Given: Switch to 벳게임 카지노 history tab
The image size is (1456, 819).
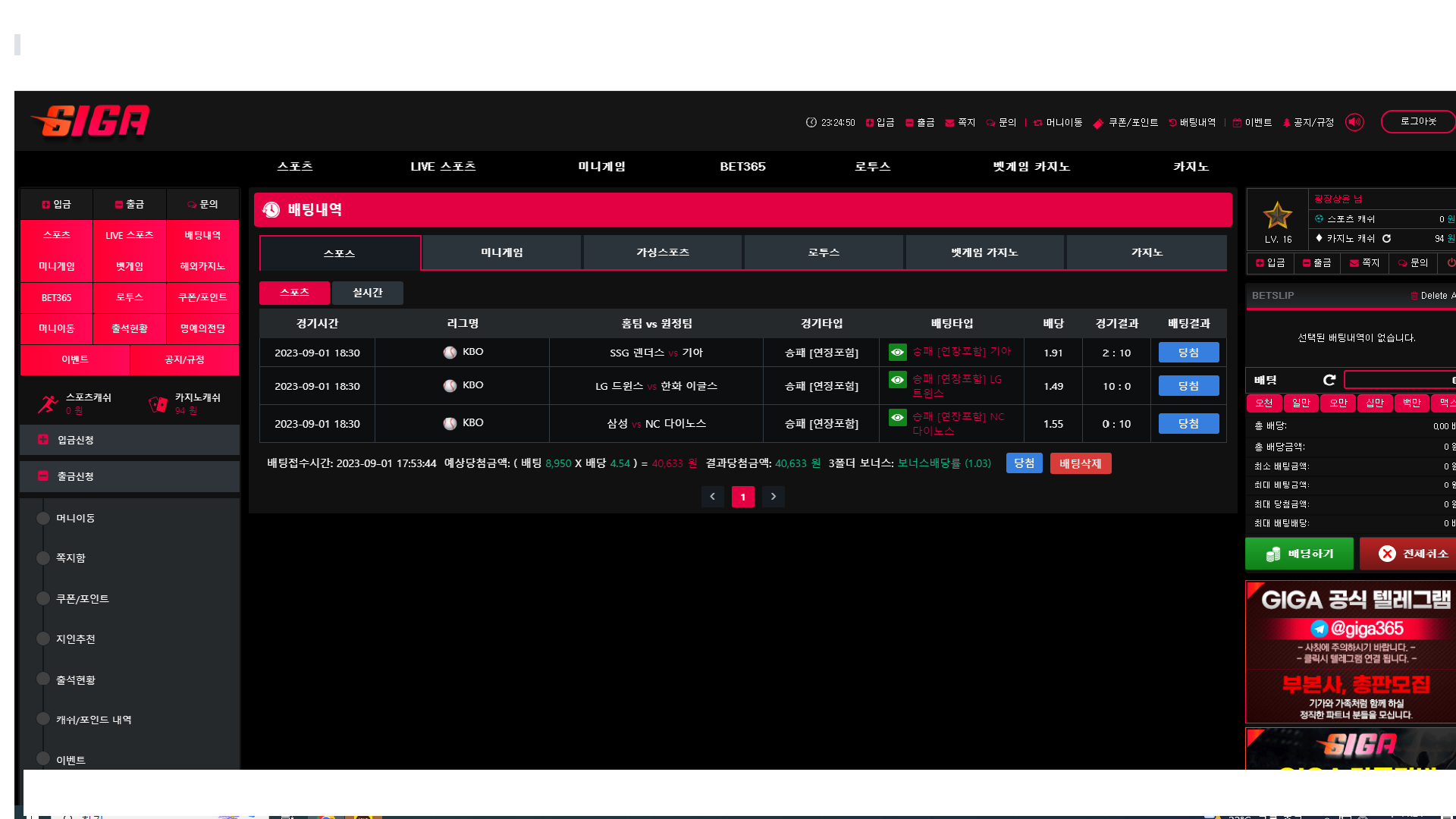Looking at the screenshot, I should click(984, 253).
